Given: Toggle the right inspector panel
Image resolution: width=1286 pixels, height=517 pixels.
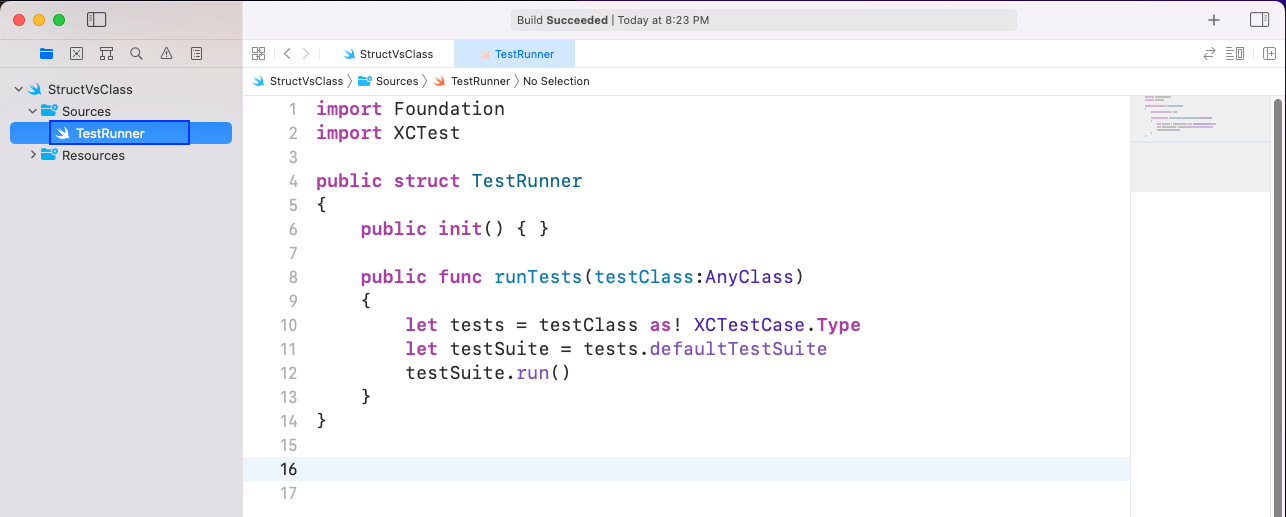Looking at the screenshot, I should click(1259, 20).
